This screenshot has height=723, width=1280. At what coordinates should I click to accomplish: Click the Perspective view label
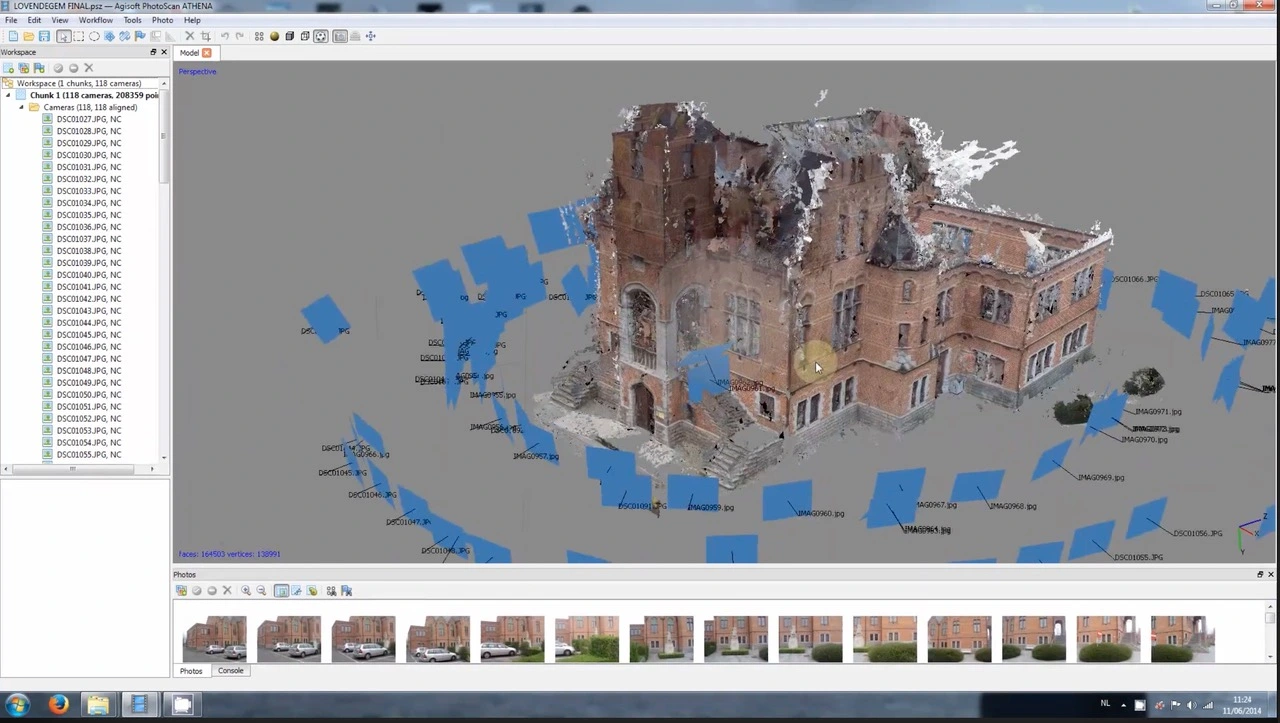(x=197, y=72)
